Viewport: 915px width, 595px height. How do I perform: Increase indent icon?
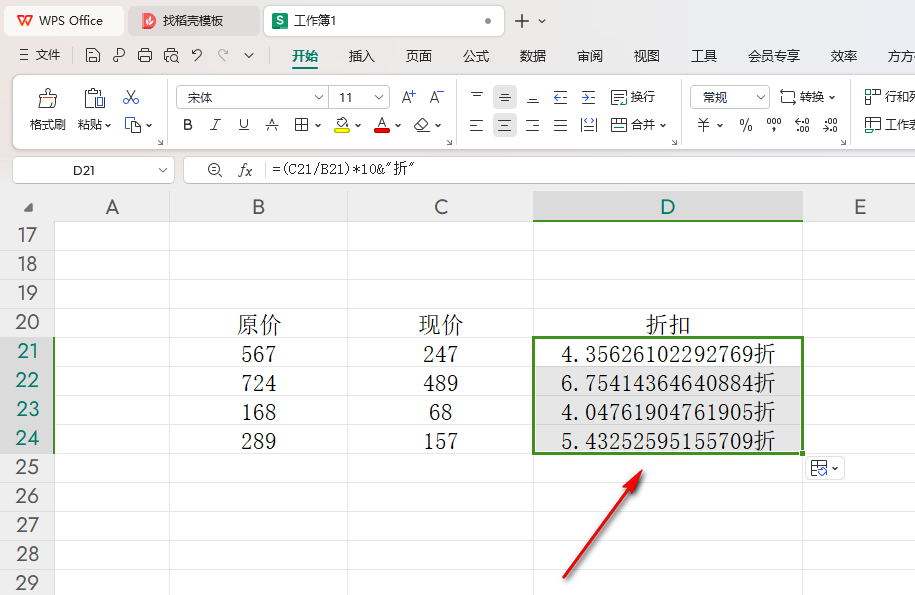[x=588, y=97]
